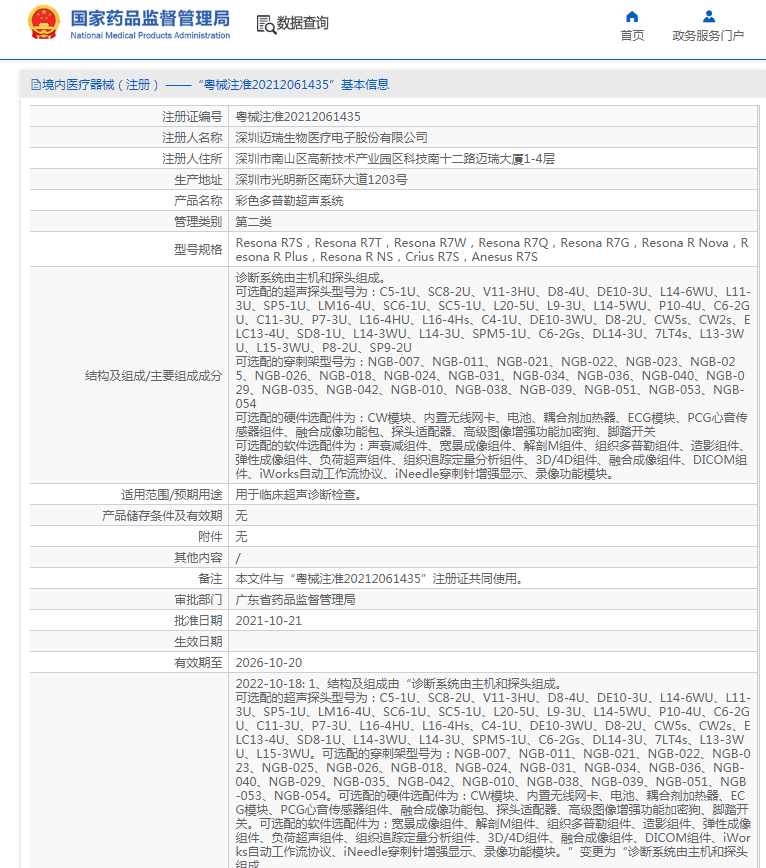Click the government service portal person icon
The image size is (766, 868).
click(x=708, y=17)
